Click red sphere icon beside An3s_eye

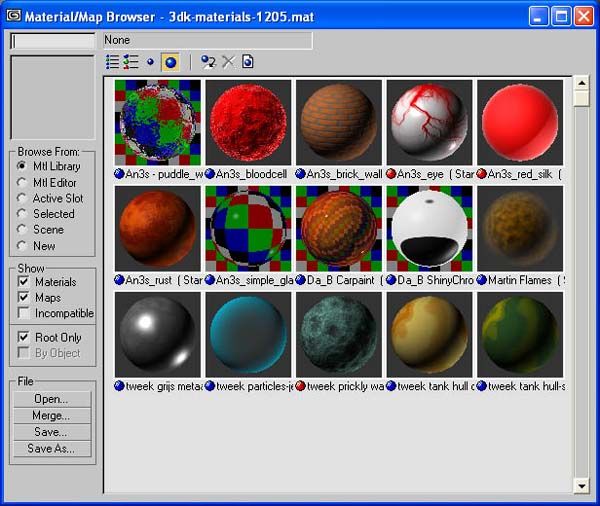391,174
